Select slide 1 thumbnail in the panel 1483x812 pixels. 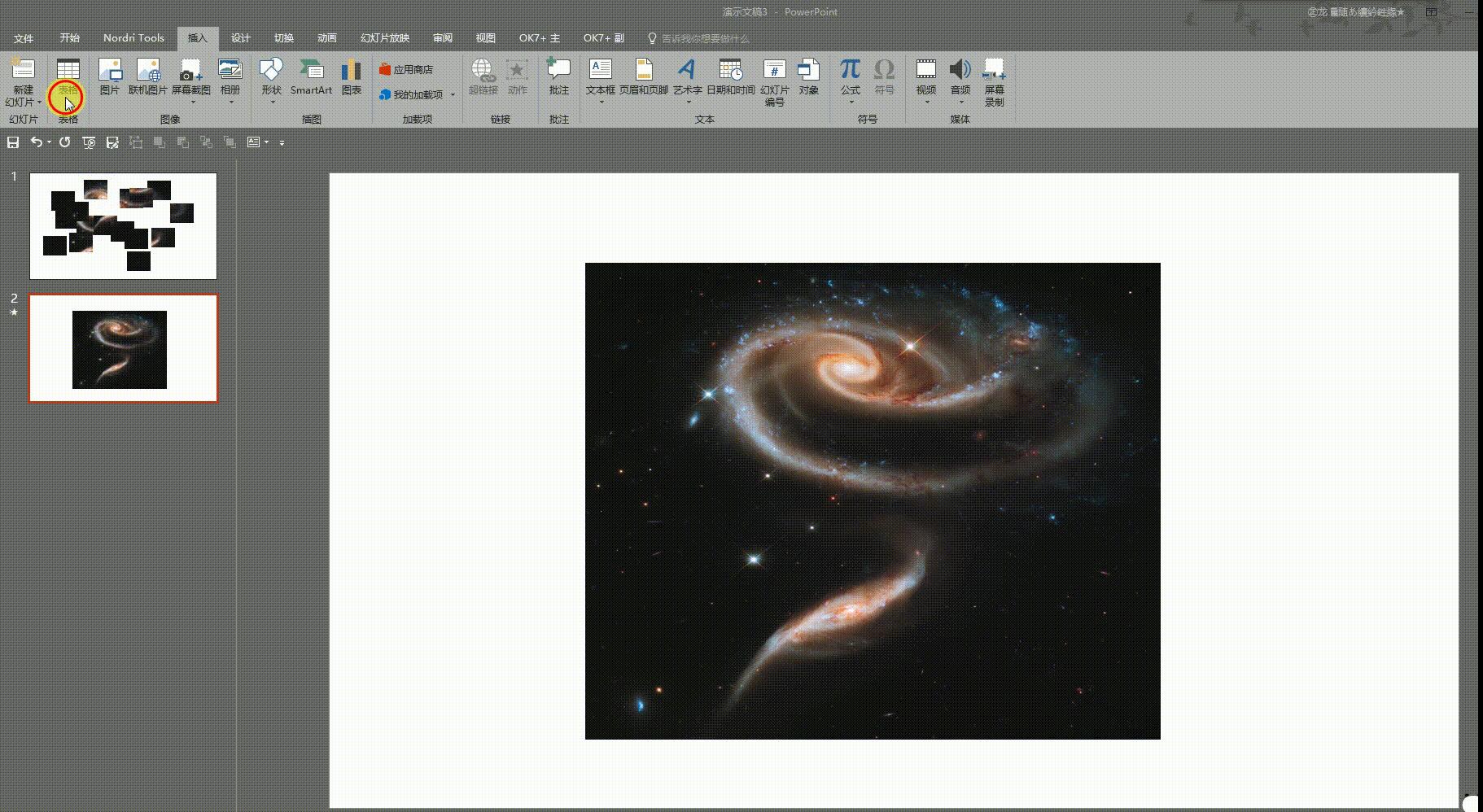click(123, 225)
